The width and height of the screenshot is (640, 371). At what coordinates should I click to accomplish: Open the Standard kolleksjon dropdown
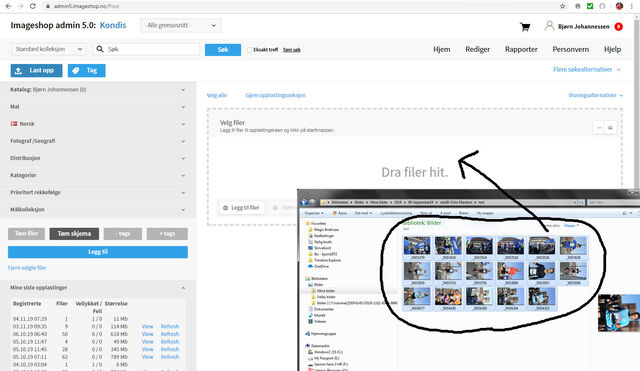(48, 49)
